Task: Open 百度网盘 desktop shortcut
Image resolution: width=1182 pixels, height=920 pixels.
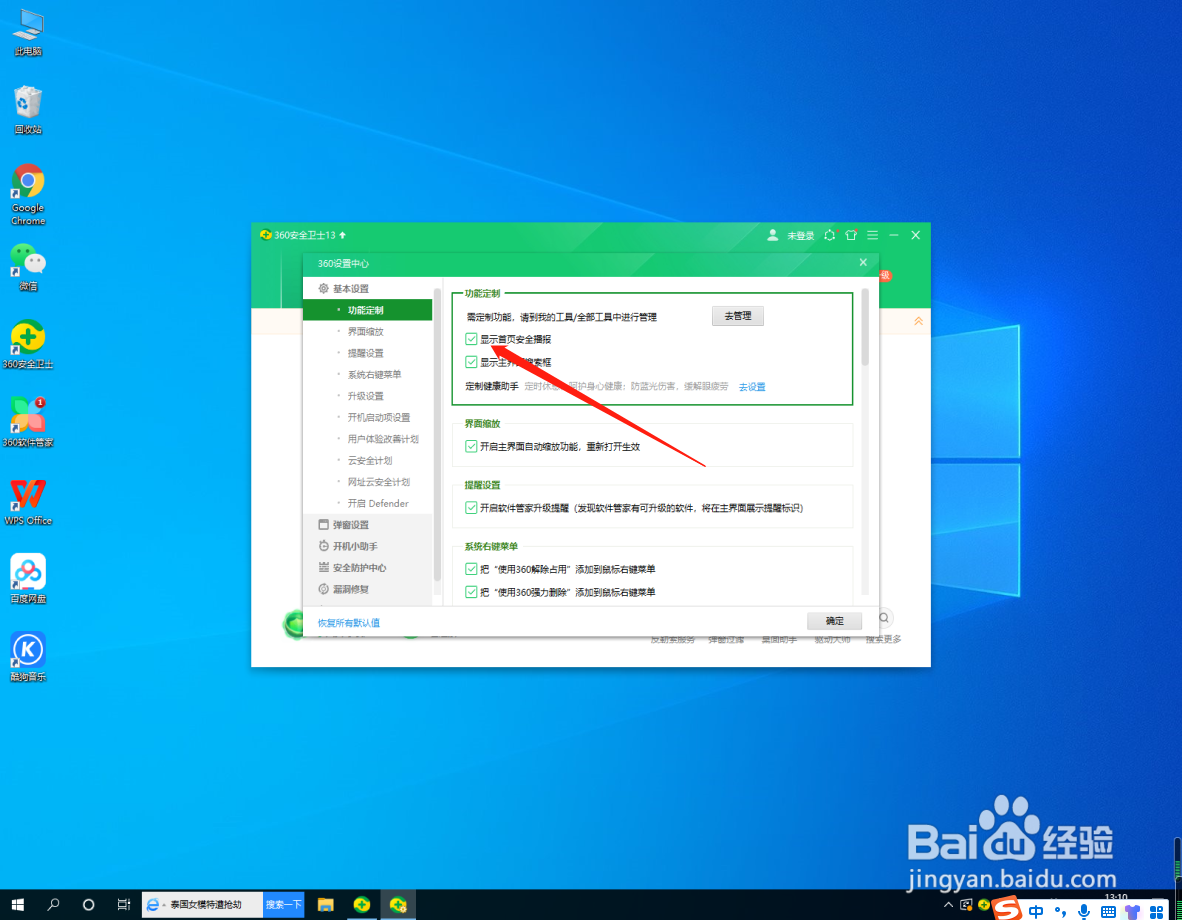Action: [28, 579]
